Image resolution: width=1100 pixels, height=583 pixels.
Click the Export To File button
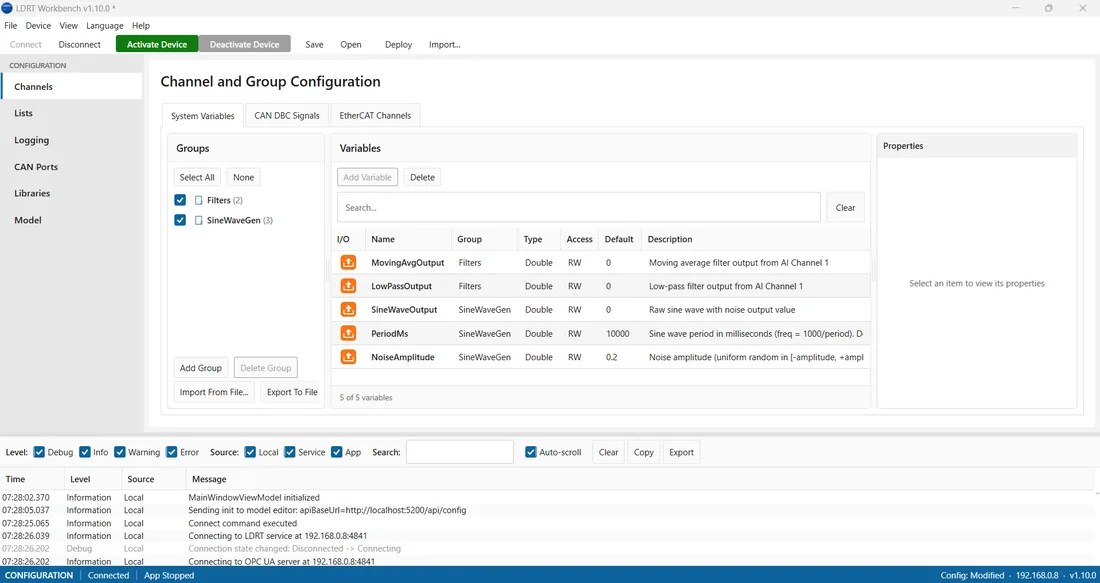click(292, 392)
